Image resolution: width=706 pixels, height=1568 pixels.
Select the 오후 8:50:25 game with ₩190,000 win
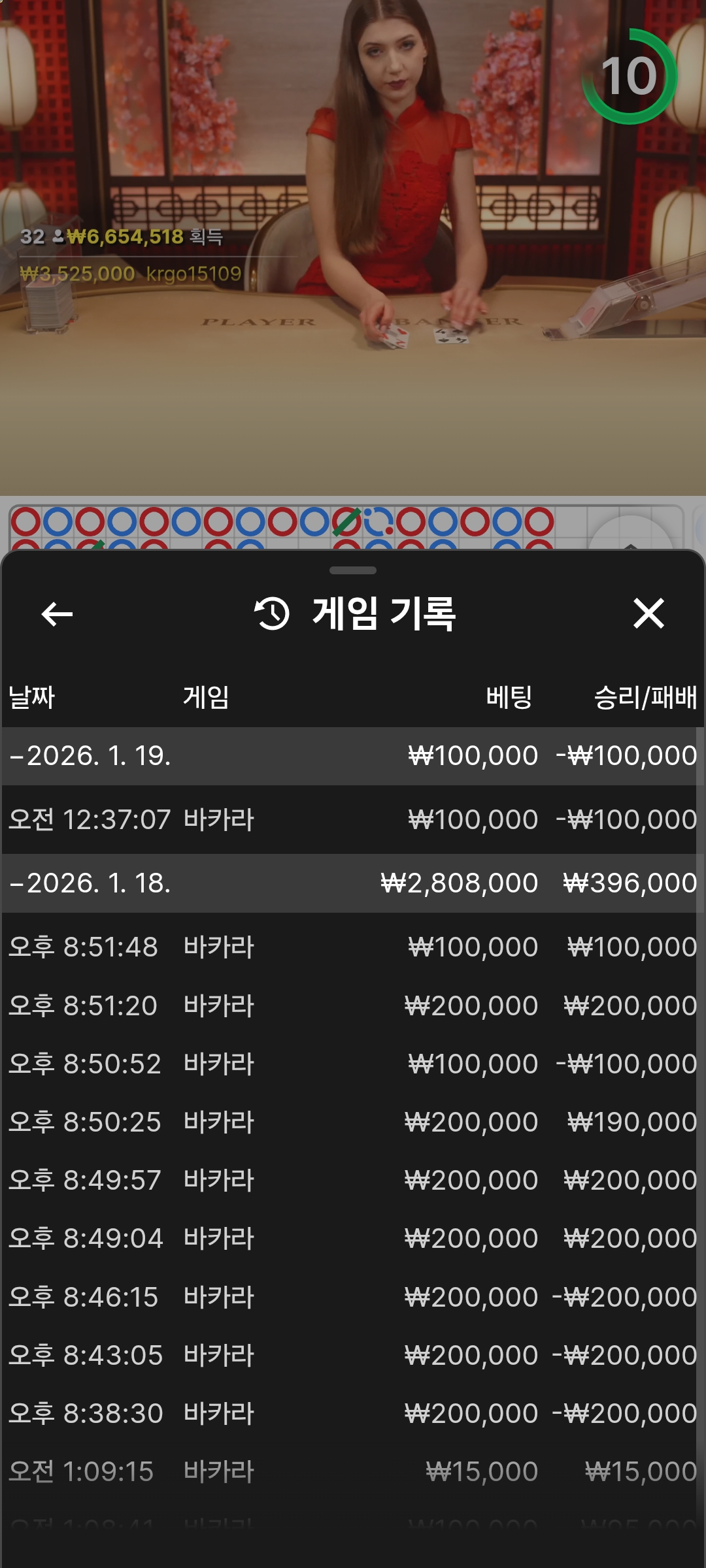(353, 1122)
